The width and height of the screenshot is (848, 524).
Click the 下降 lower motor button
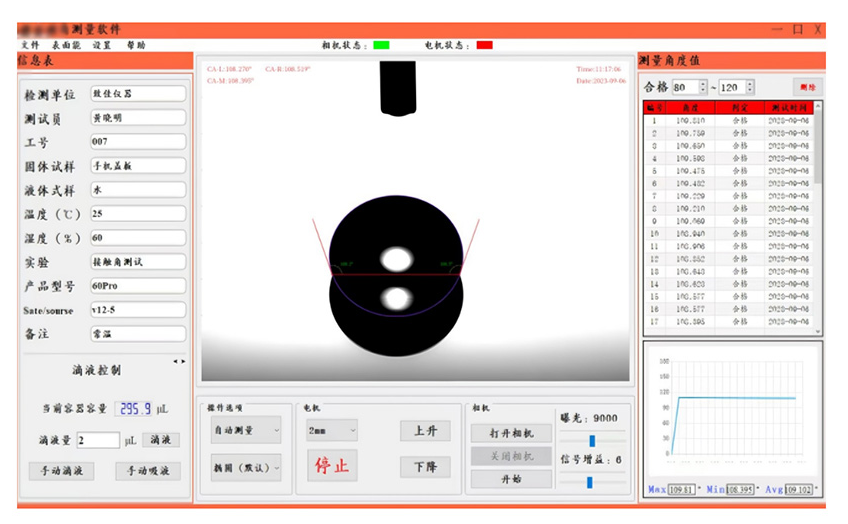point(425,466)
